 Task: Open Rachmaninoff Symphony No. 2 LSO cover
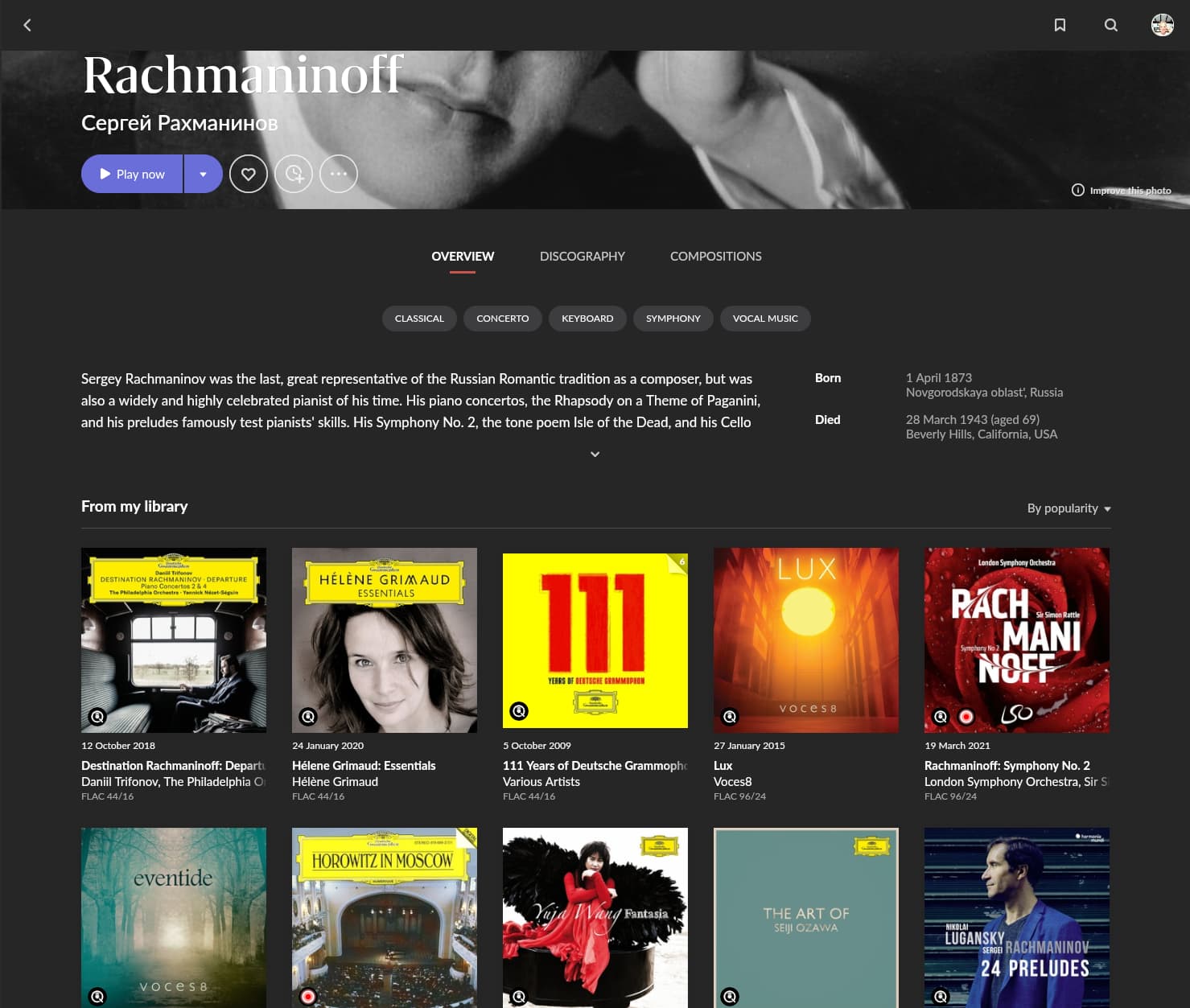tap(1017, 640)
